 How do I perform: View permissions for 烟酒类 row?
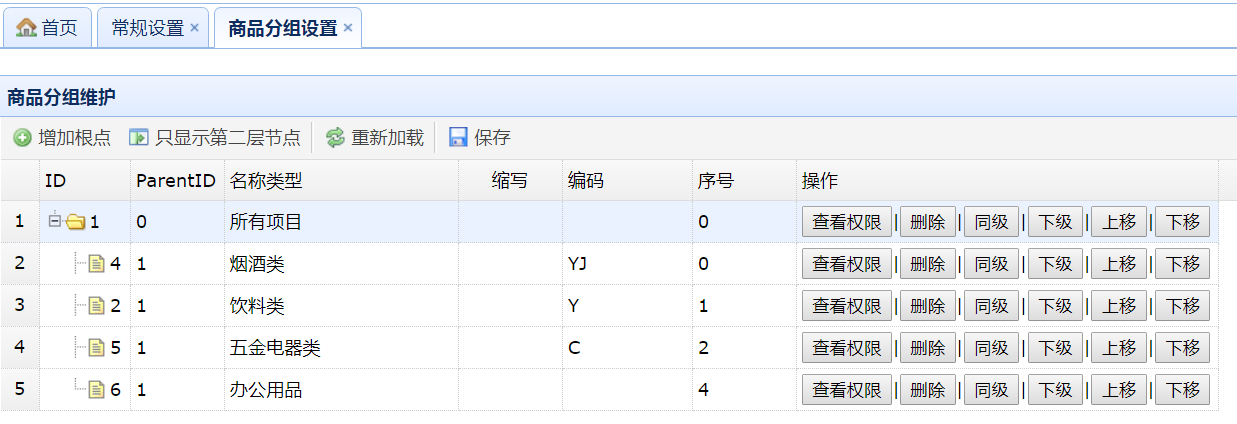(847, 264)
